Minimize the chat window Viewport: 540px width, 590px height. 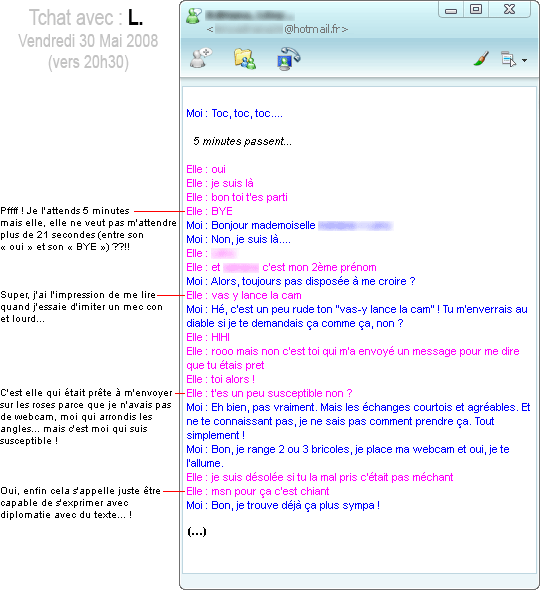(451, 10)
